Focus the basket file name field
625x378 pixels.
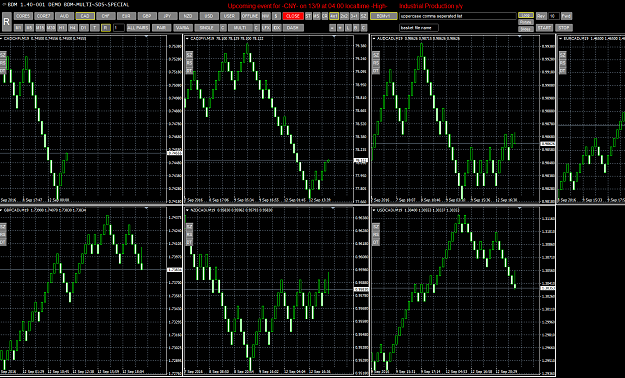(x=419, y=28)
